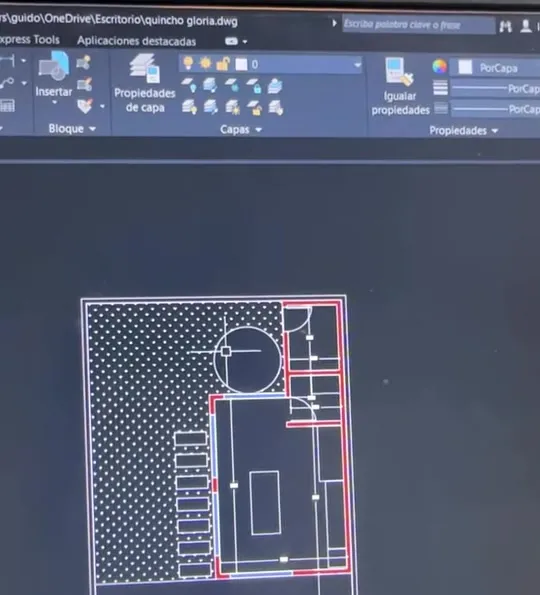The height and width of the screenshot is (595, 540).
Task: Click the Unlock Layer icon
Action: pos(254,108)
